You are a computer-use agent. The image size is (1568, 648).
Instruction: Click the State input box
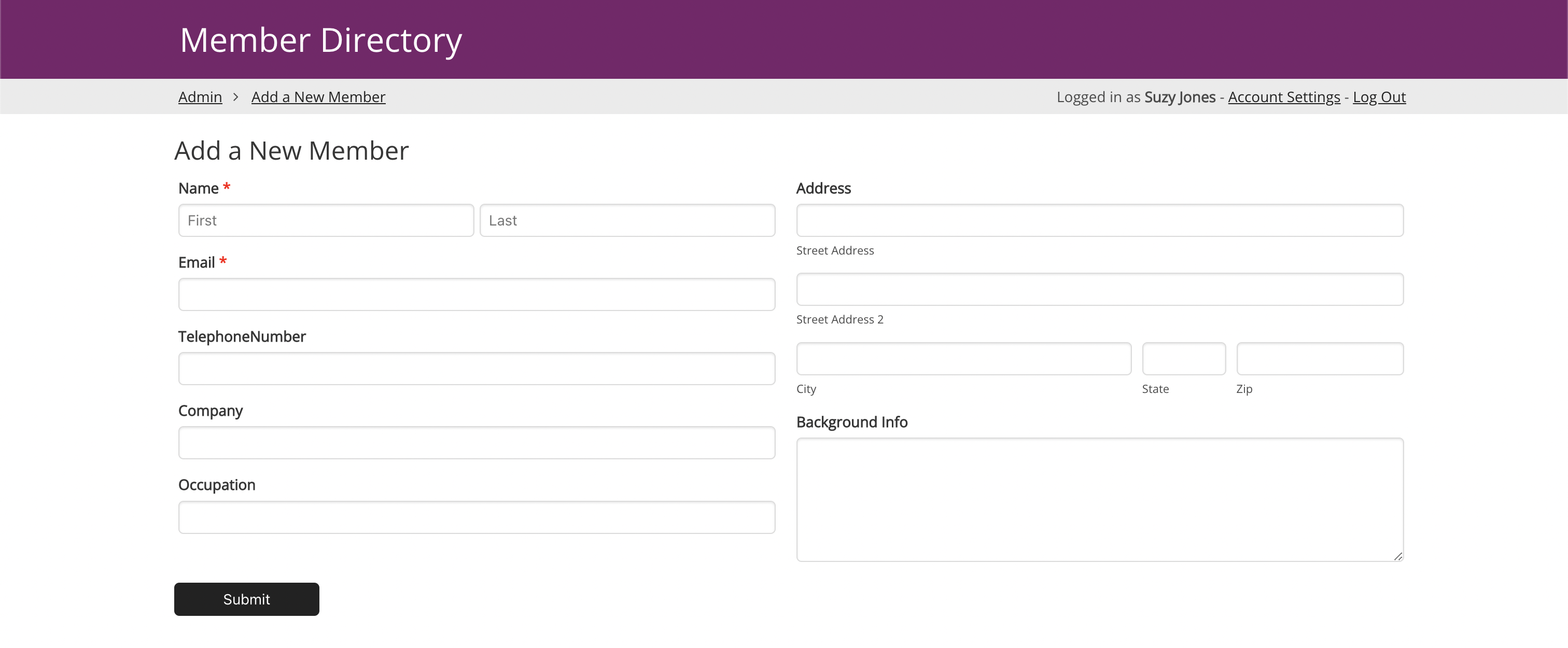[x=1183, y=359]
